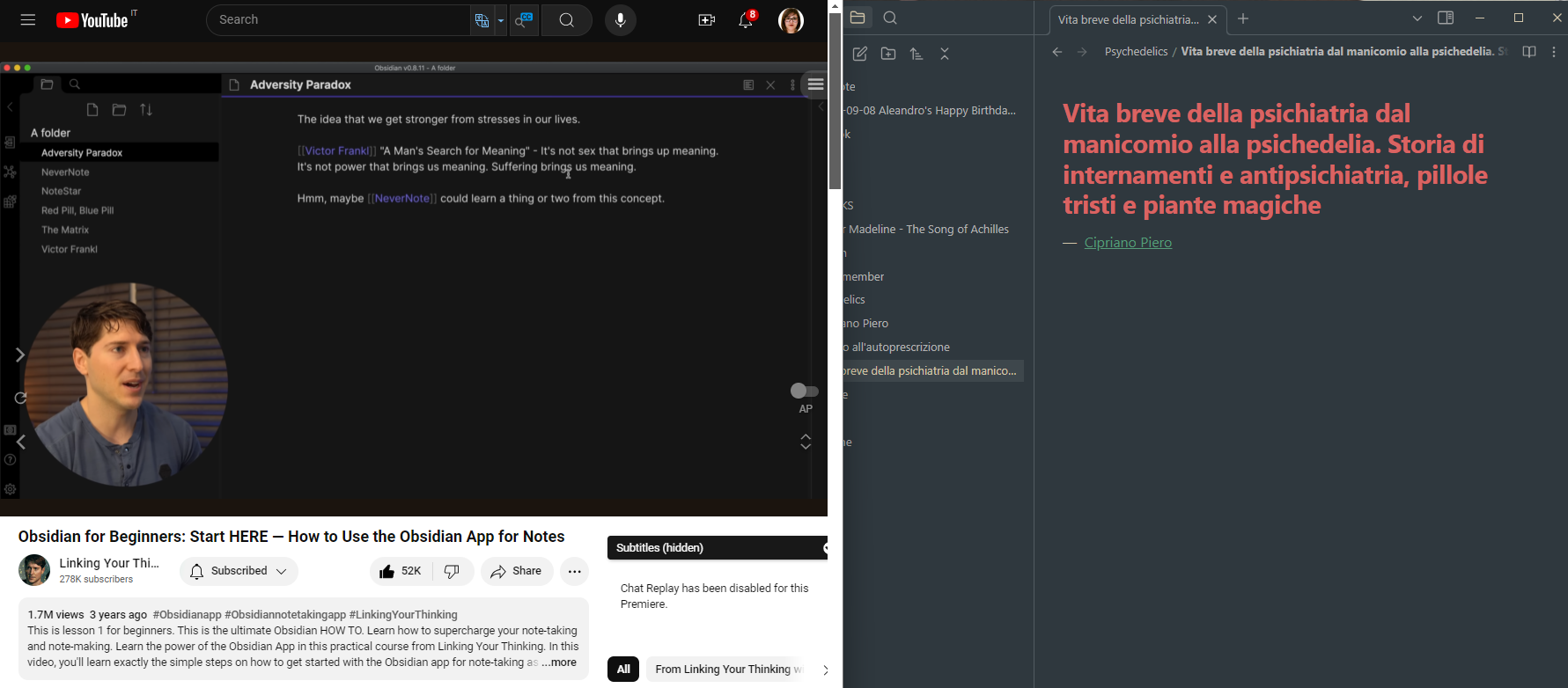Select the all'autoprescrizione note in explorer

point(933,348)
